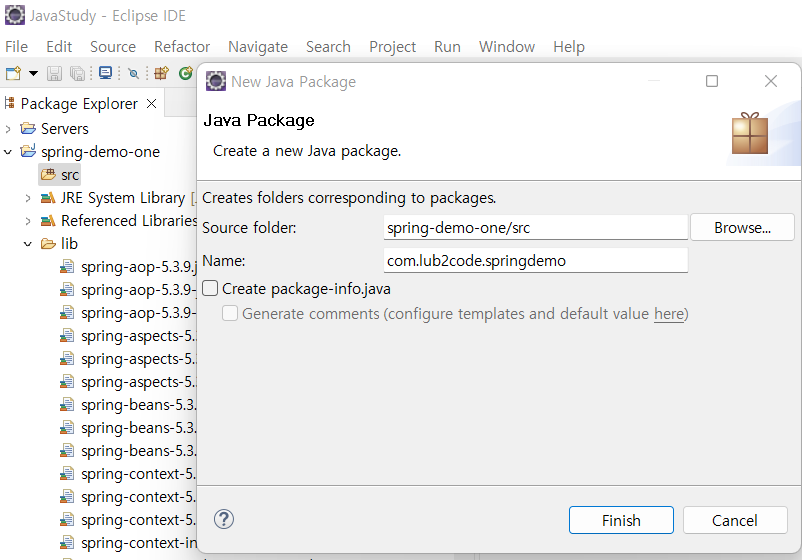Expand the Referenced Libraries node

(28, 221)
